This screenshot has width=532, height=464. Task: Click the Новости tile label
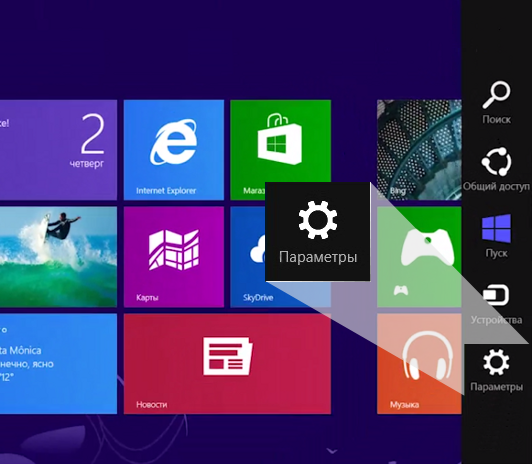151,404
